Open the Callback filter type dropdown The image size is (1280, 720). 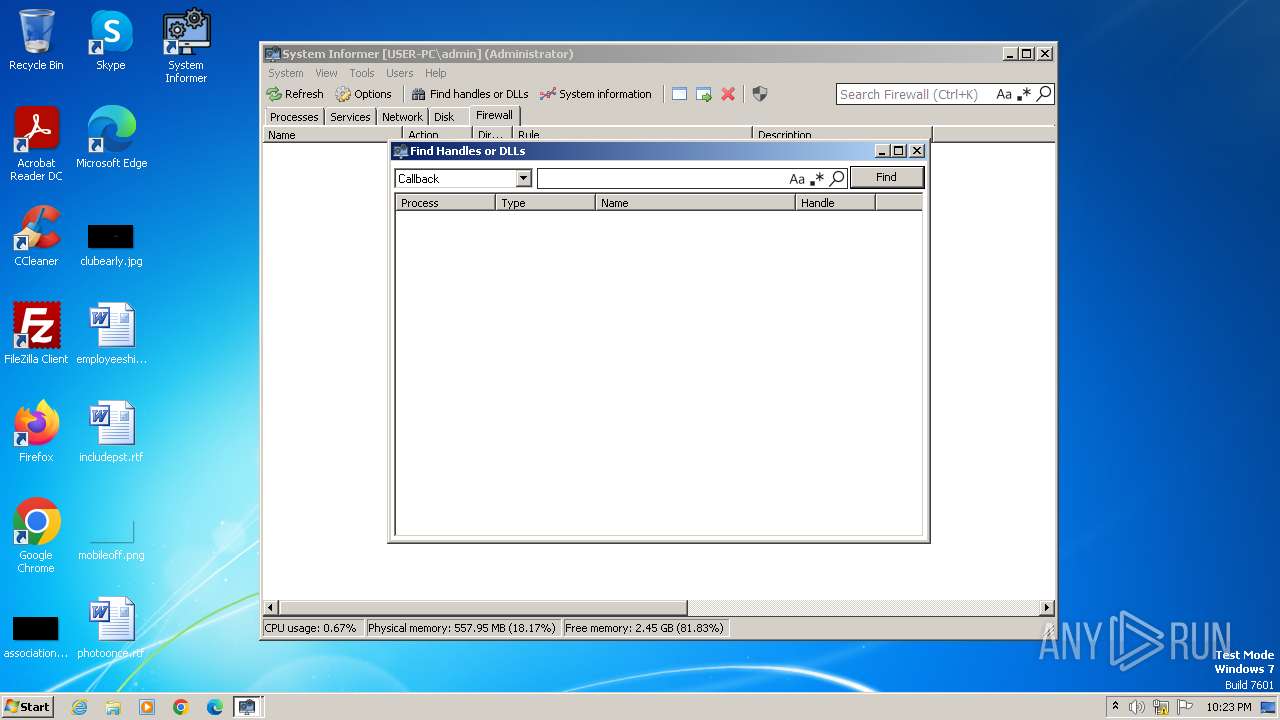[x=523, y=179]
